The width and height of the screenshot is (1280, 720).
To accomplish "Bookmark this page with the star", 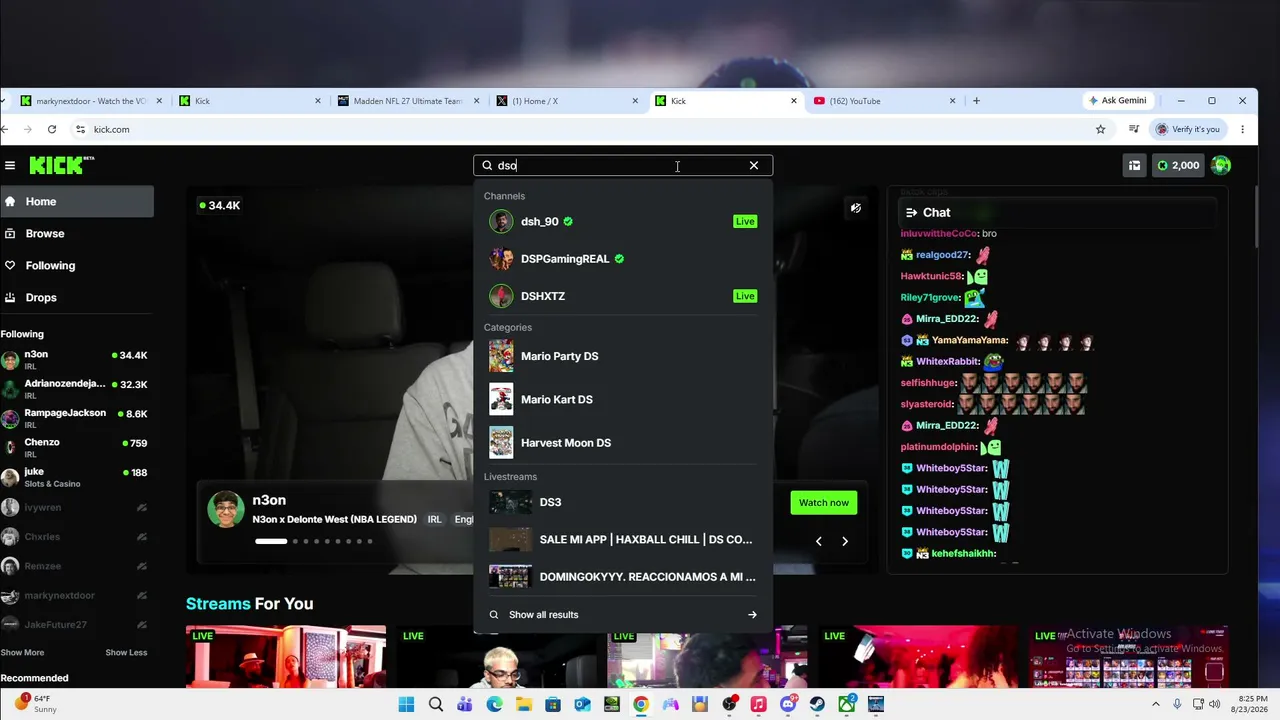I will (1100, 129).
